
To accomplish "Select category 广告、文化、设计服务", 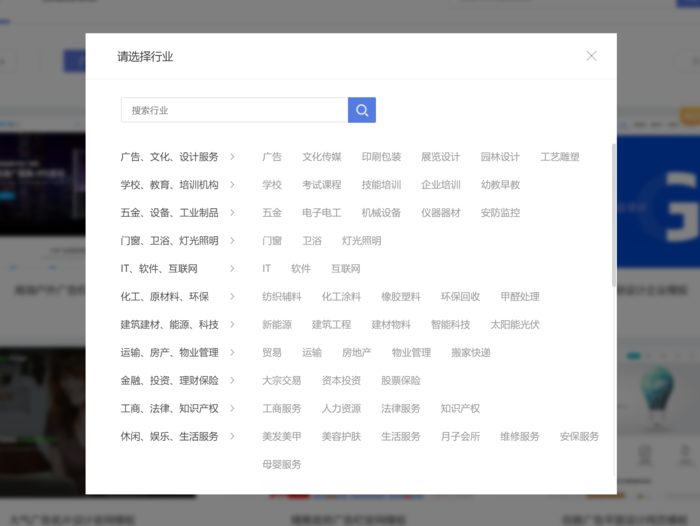I will click(170, 157).
